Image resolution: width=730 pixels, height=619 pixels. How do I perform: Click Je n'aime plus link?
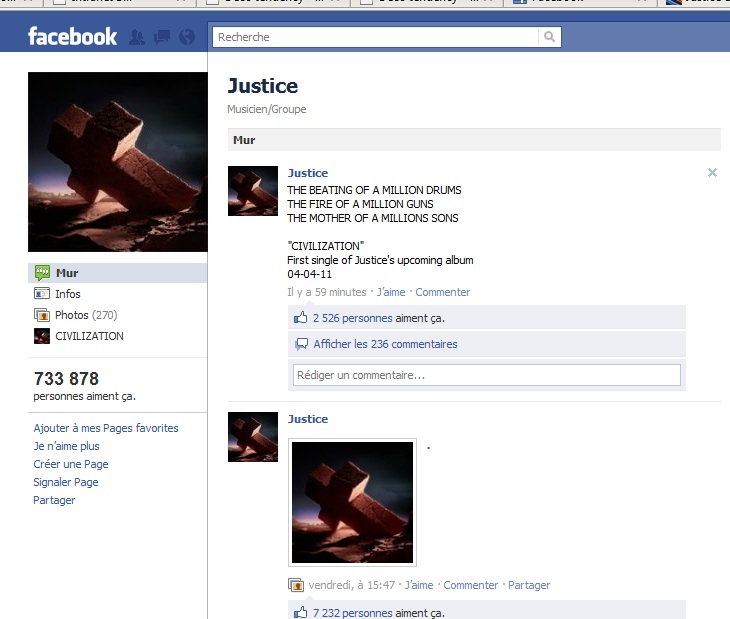pyautogui.click(x=66, y=446)
